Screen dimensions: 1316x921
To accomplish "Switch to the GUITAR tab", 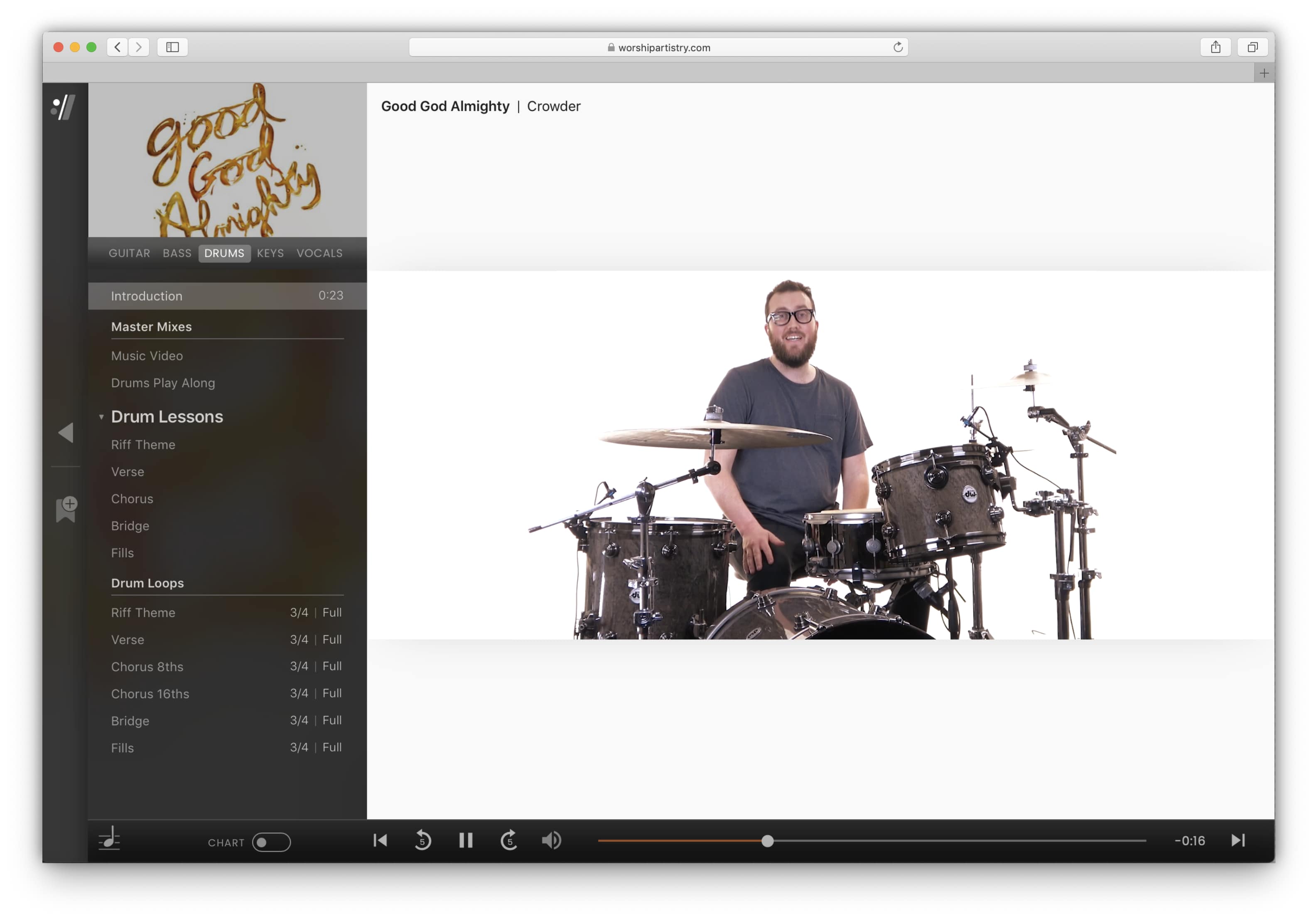I will tap(129, 253).
